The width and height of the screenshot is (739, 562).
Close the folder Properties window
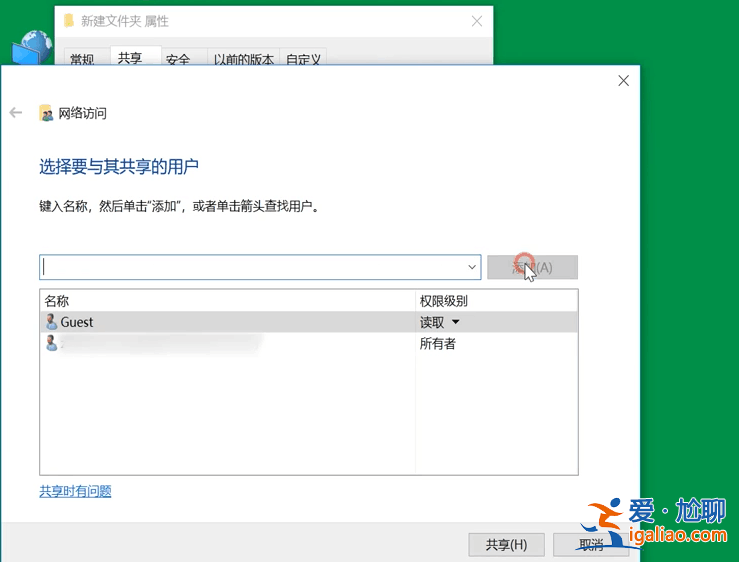pos(477,21)
